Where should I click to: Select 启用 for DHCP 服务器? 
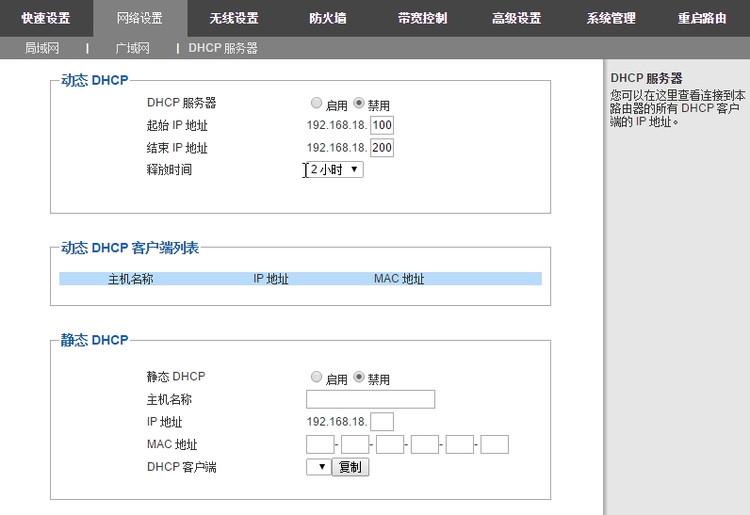pos(316,103)
